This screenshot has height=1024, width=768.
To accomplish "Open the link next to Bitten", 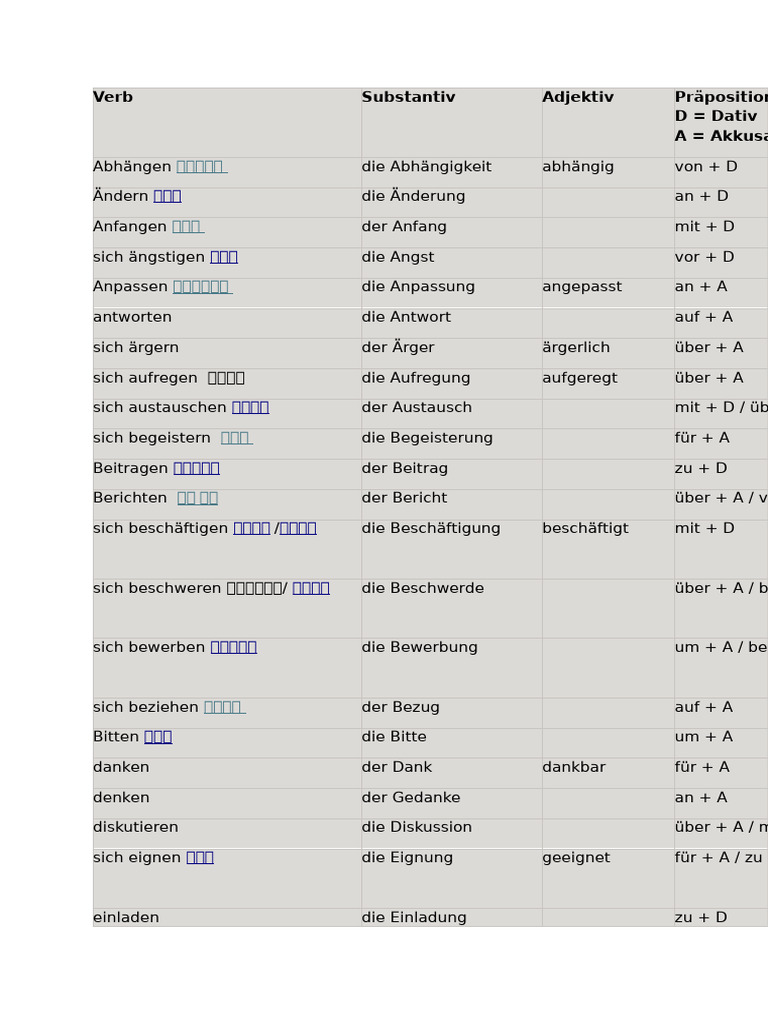I will pos(158,737).
